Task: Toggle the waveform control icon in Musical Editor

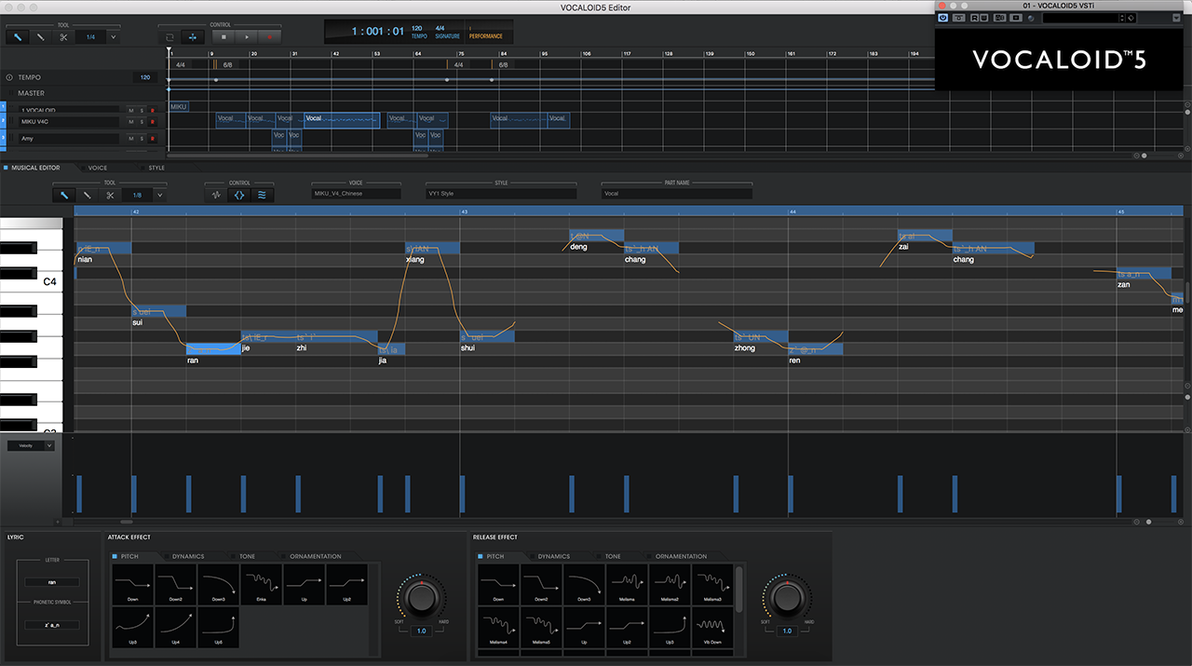Action: click(x=216, y=195)
